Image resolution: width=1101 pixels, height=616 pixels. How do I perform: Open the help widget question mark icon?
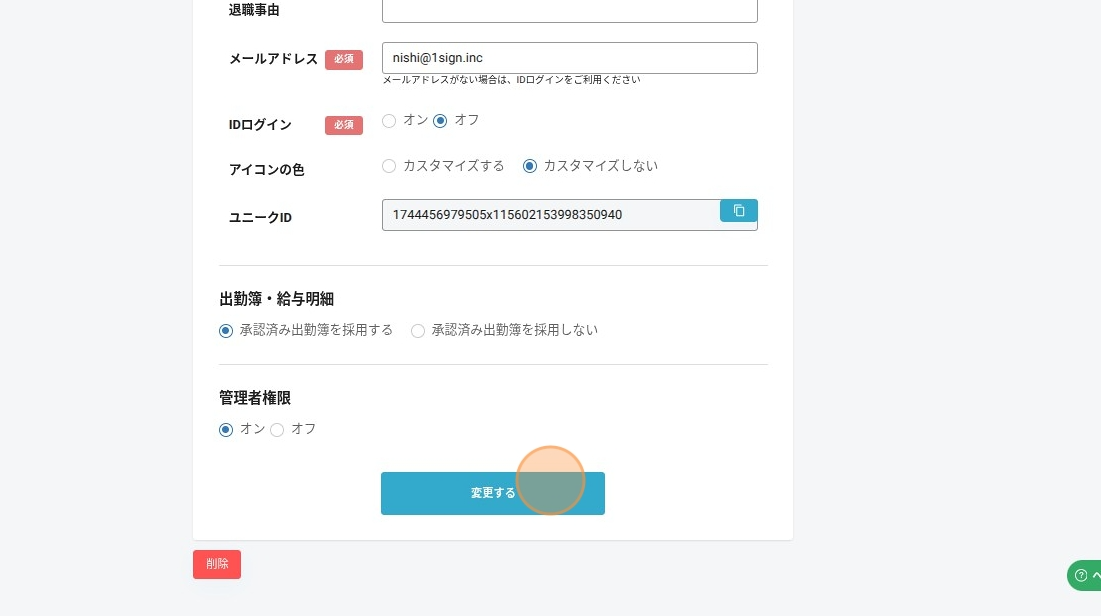point(1081,575)
